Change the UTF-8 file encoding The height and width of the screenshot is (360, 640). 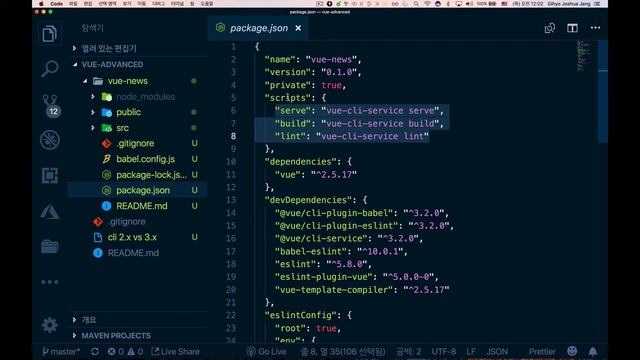444,351
